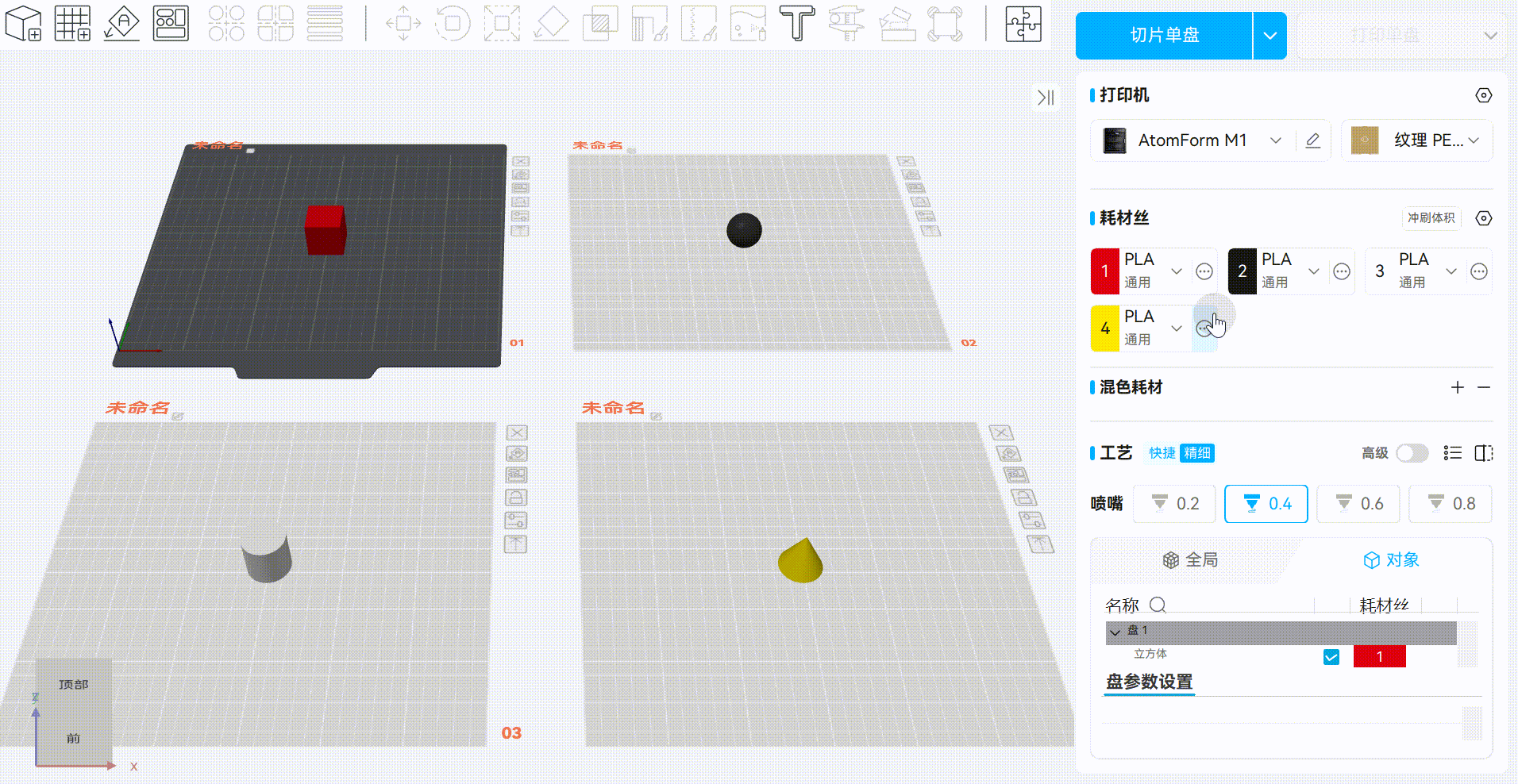Switch process mode to 精细
This screenshot has height=784, width=1518.
click(1197, 453)
